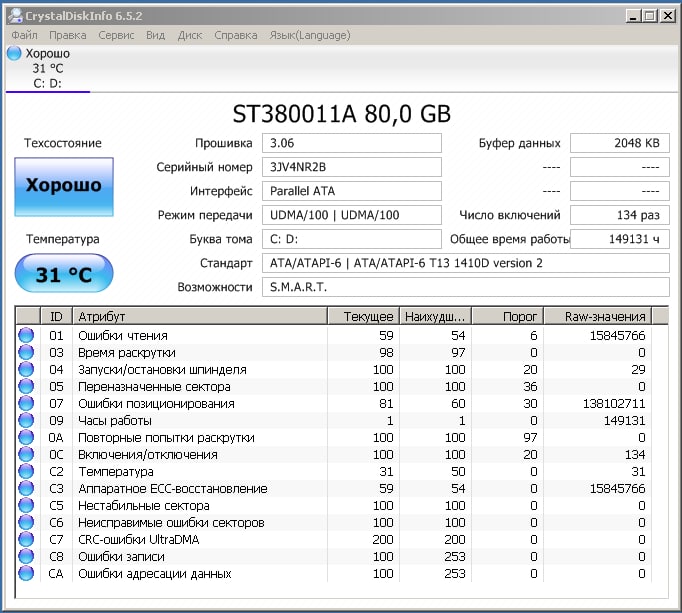Click the Текущее column header
The width and height of the screenshot is (682, 613).
pyautogui.click(x=364, y=316)
